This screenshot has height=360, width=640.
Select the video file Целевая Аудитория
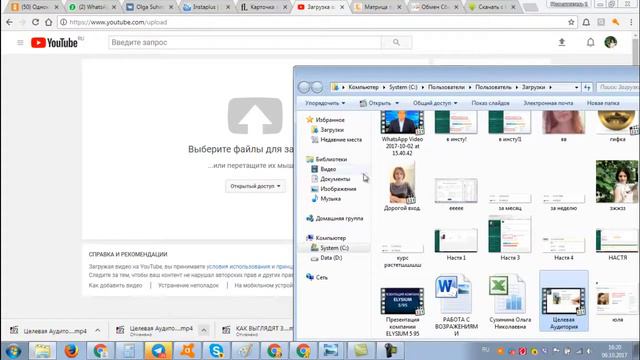click(564, 301)
